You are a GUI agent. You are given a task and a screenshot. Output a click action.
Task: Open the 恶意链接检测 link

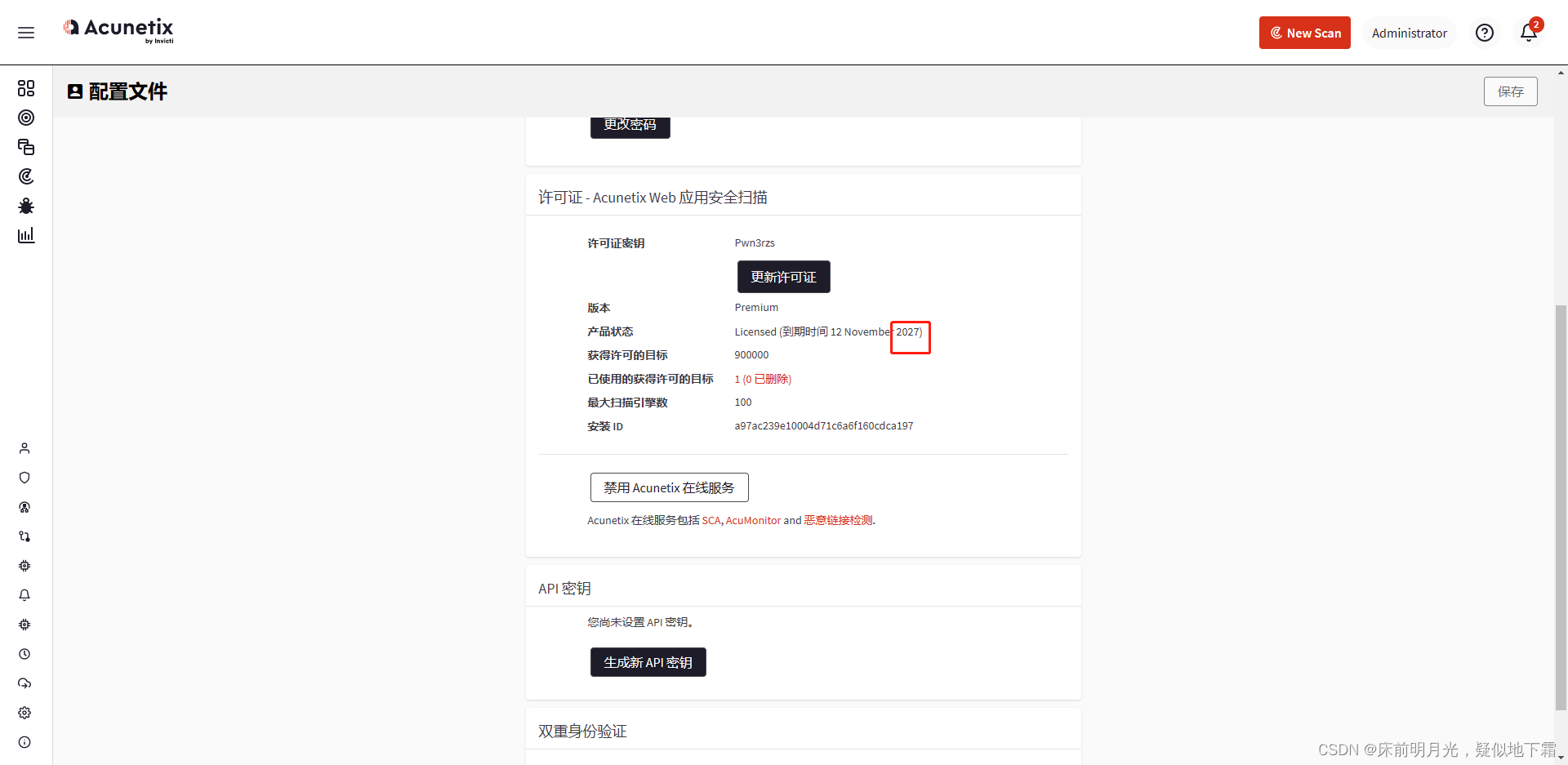coord(838,521)
